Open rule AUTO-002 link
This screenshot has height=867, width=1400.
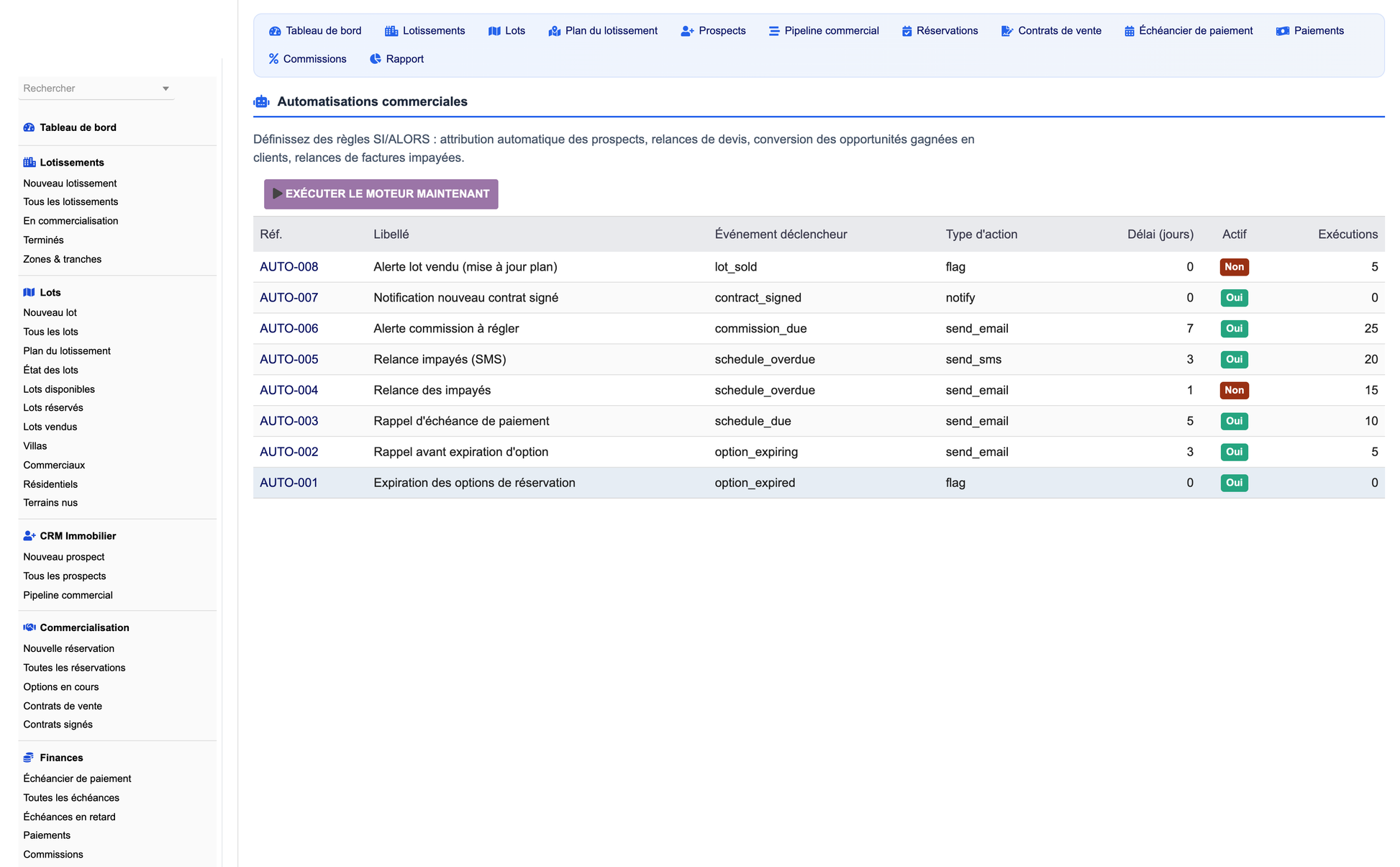click(288, 453)
